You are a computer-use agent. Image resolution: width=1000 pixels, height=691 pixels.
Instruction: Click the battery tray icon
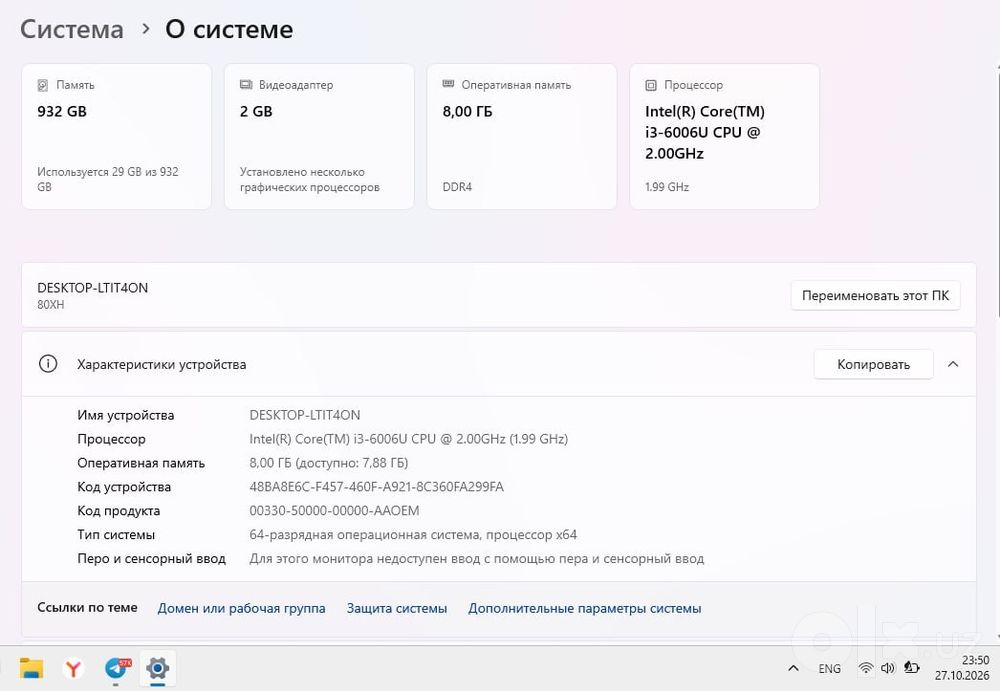coord(912,668)
